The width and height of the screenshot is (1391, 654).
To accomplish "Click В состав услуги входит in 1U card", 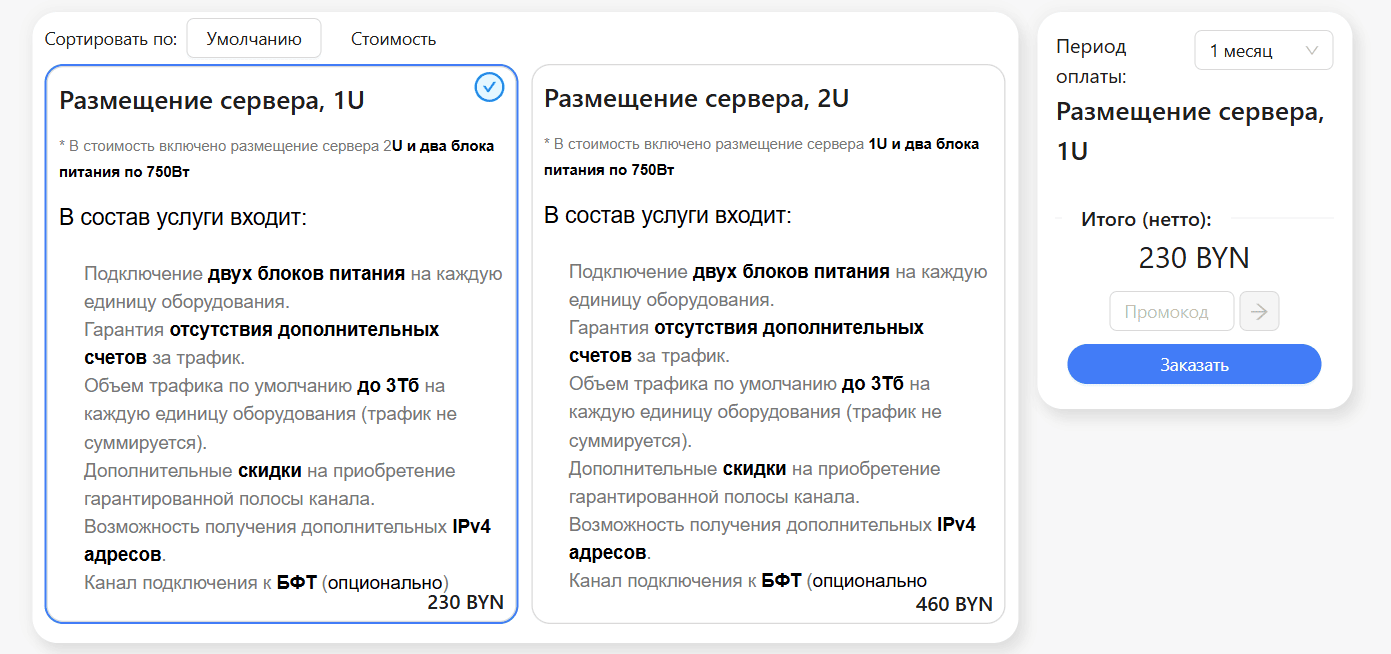I will [183, 217].
